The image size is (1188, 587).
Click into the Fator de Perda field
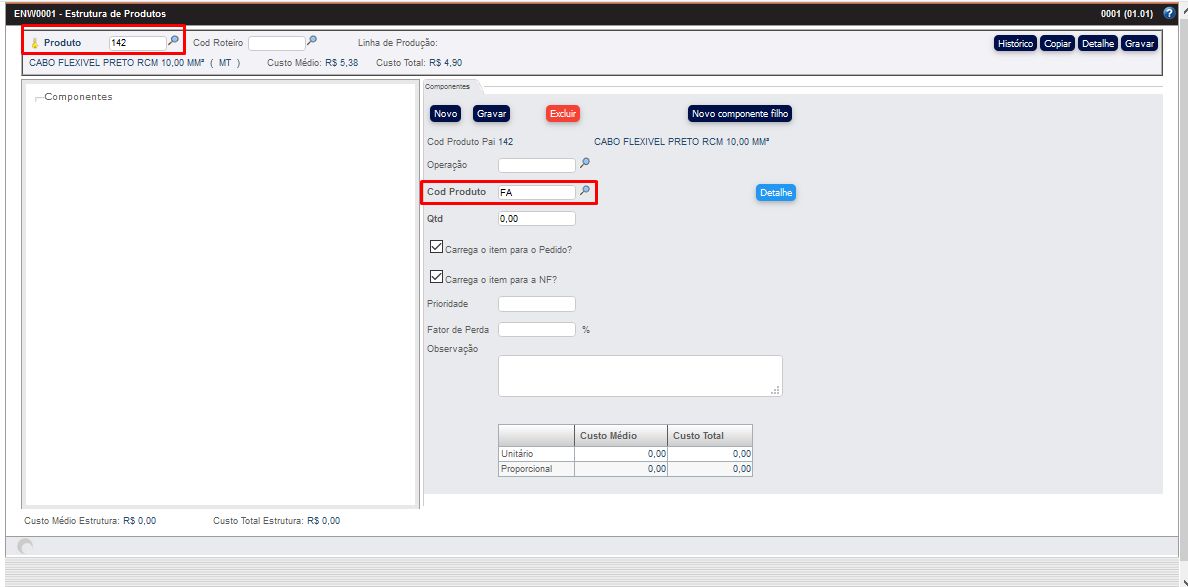(536, 329)
